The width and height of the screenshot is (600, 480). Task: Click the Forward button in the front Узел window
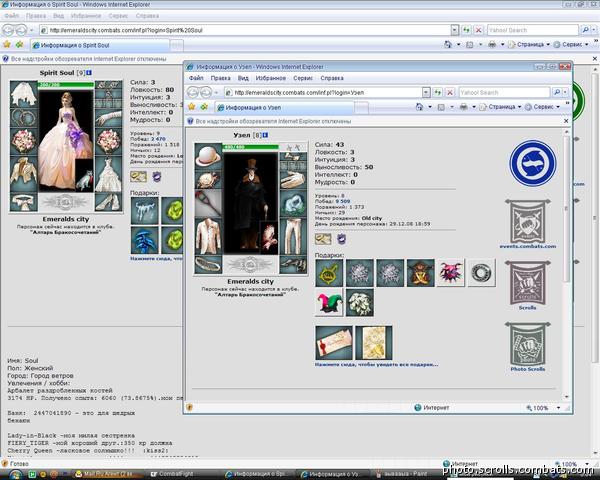pos(205,92)
